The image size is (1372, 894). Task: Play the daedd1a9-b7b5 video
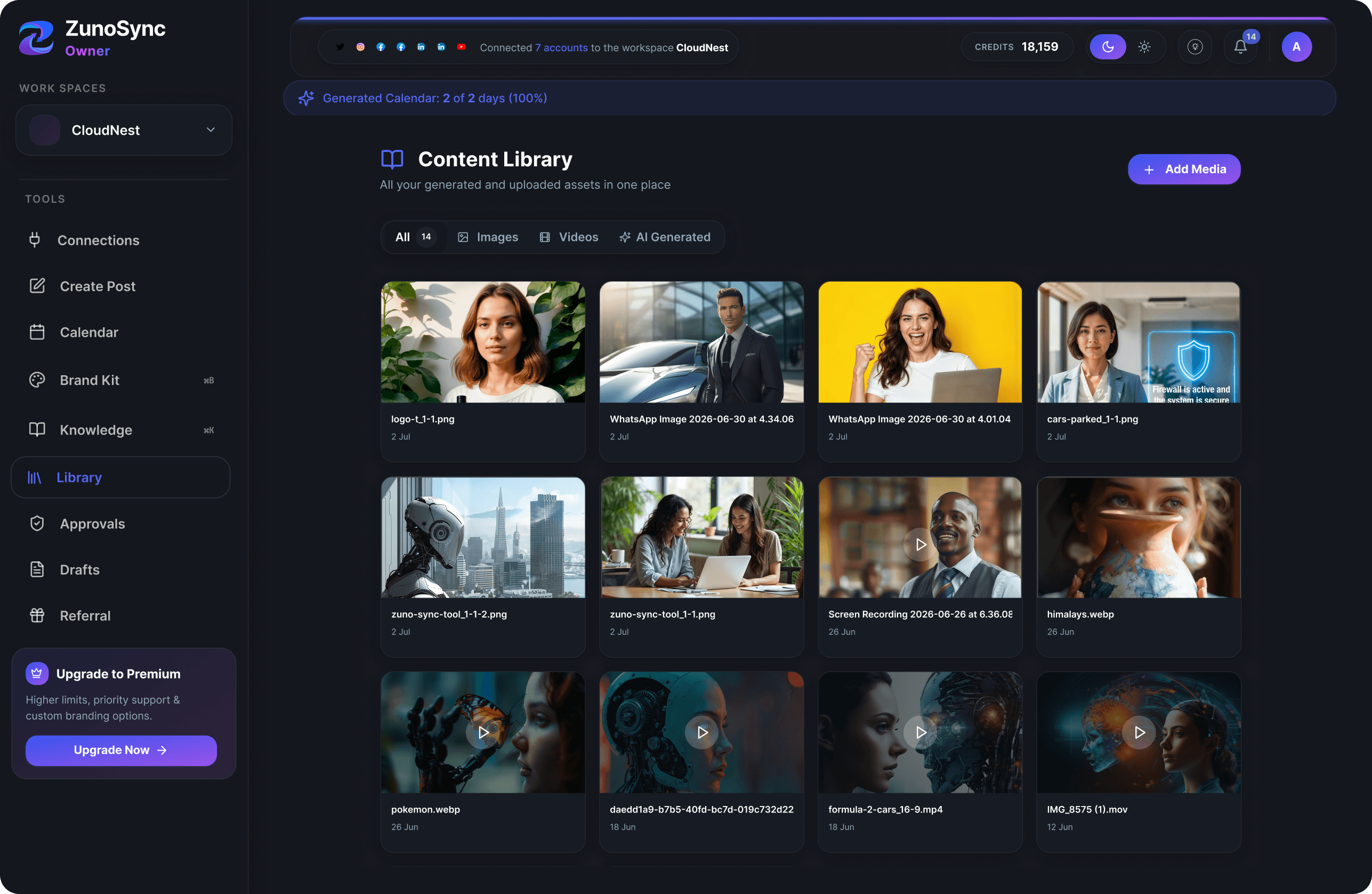[x=701, y=732]
